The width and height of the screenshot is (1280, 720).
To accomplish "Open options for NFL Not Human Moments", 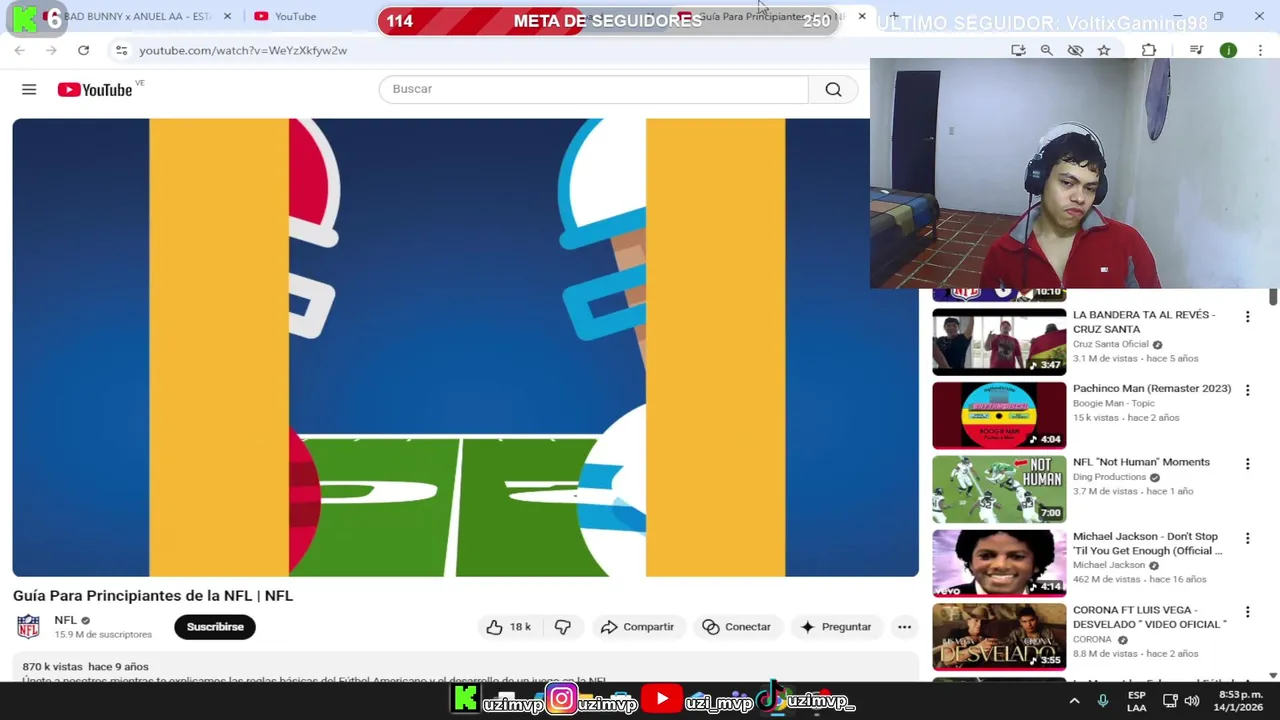I will [x=1247, y=464].
